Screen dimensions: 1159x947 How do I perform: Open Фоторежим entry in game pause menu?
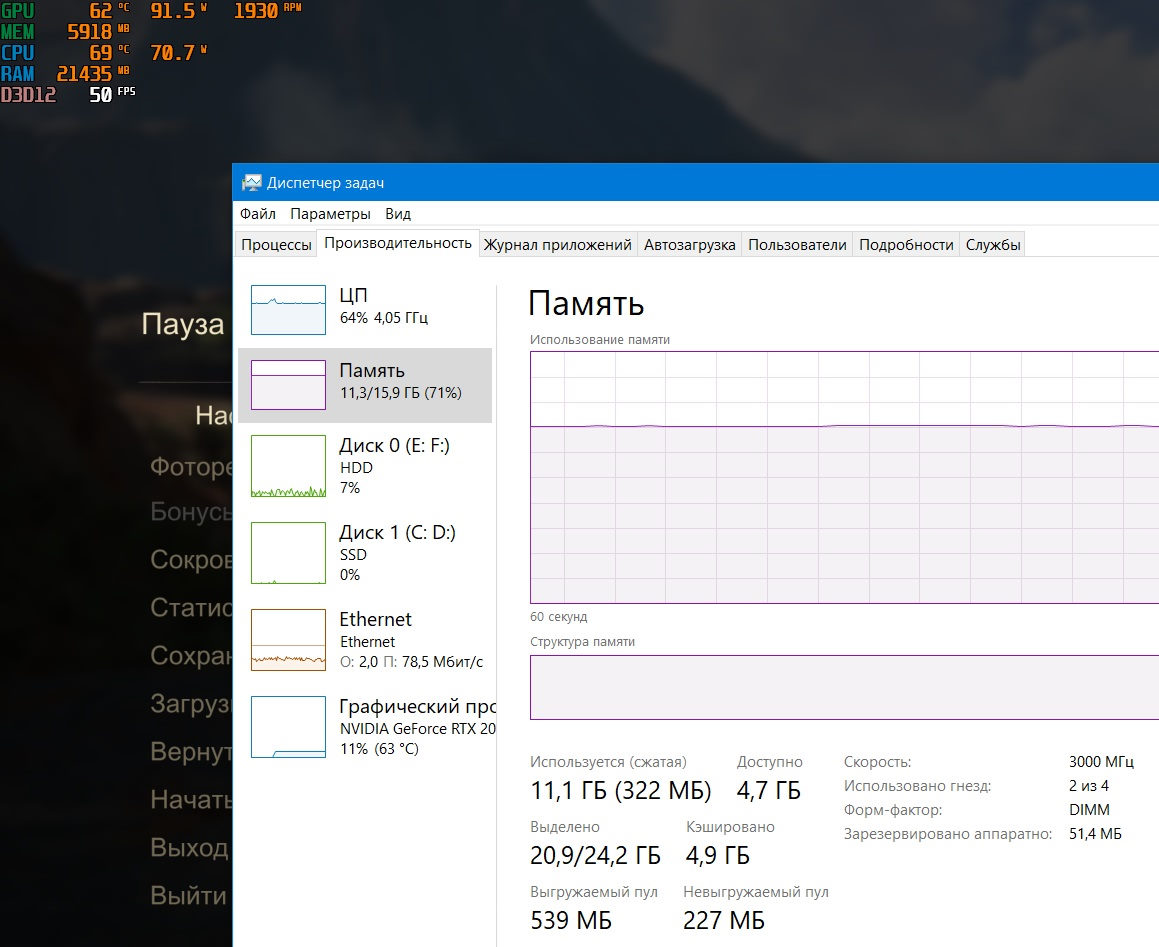pos(191,467)
